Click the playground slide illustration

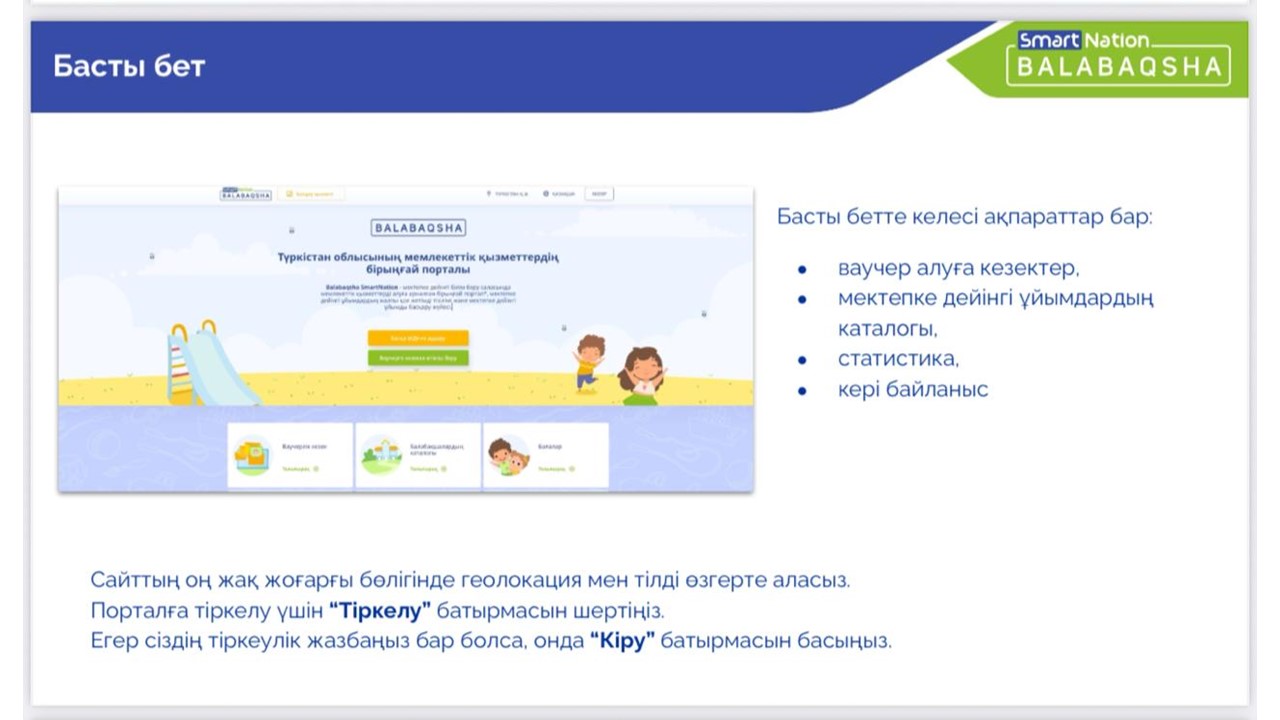click(205, 365)
